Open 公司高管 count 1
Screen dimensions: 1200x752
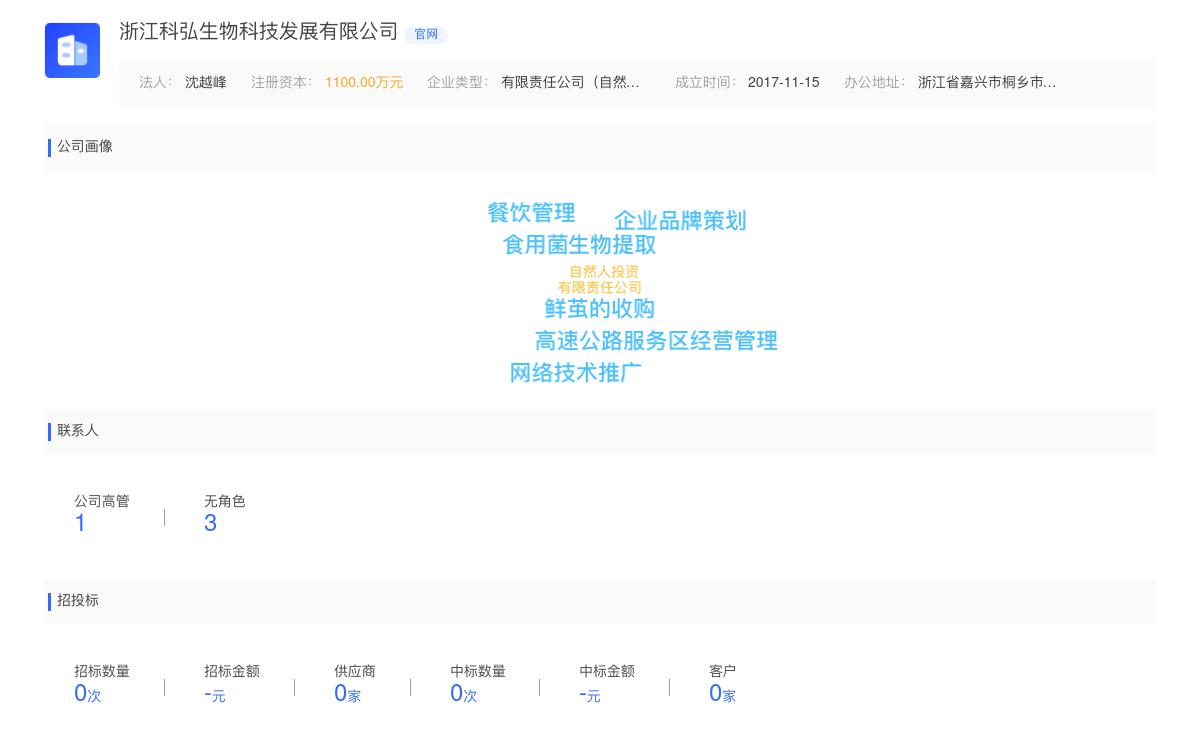point(80,523)
